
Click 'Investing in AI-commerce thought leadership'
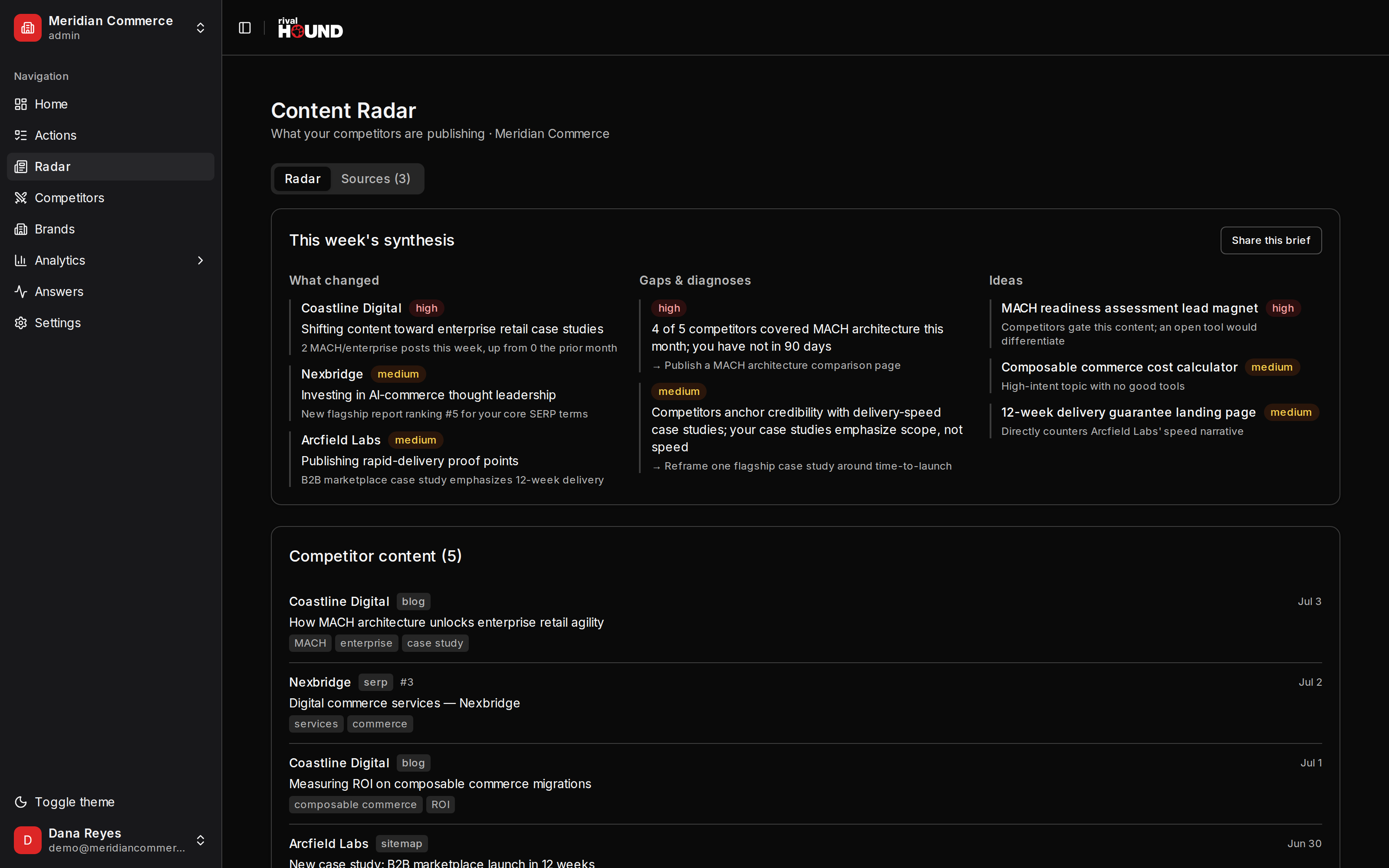tap(429, 395)
